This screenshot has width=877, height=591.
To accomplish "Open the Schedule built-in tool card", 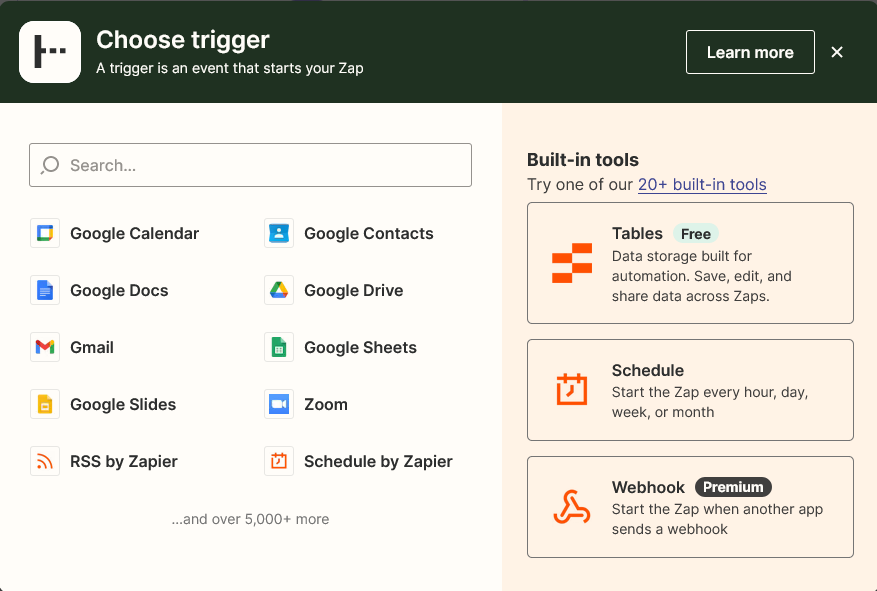I will pyautogui.click(x=690, y=390).
